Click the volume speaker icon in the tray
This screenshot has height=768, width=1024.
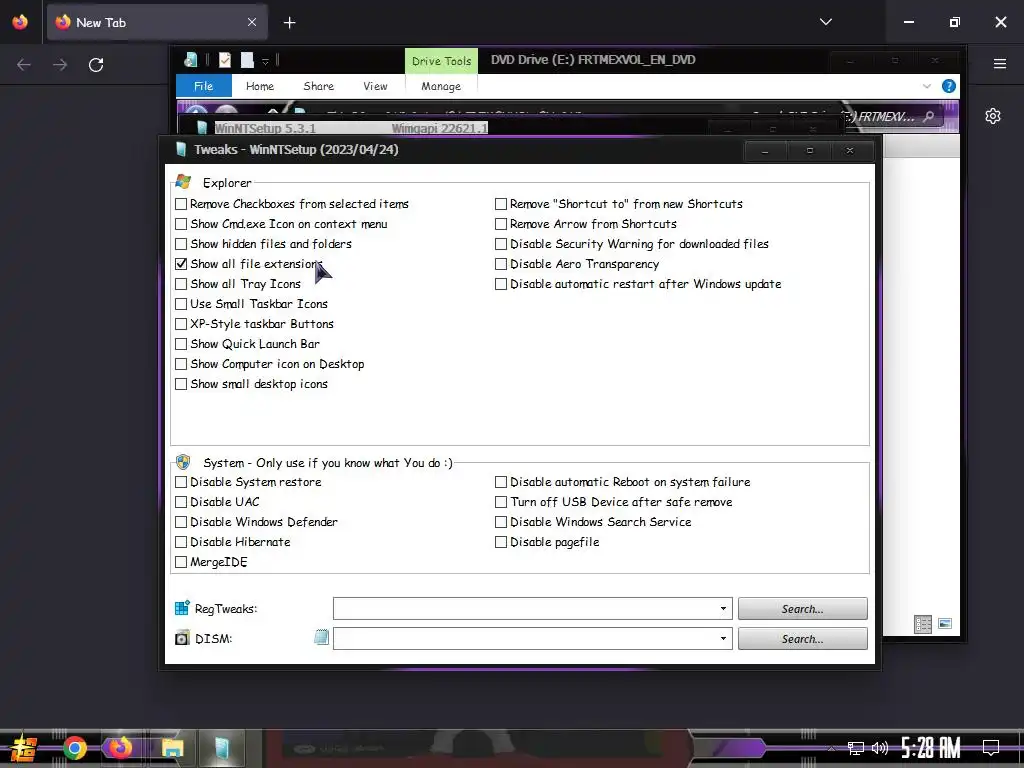pos(880,748)
